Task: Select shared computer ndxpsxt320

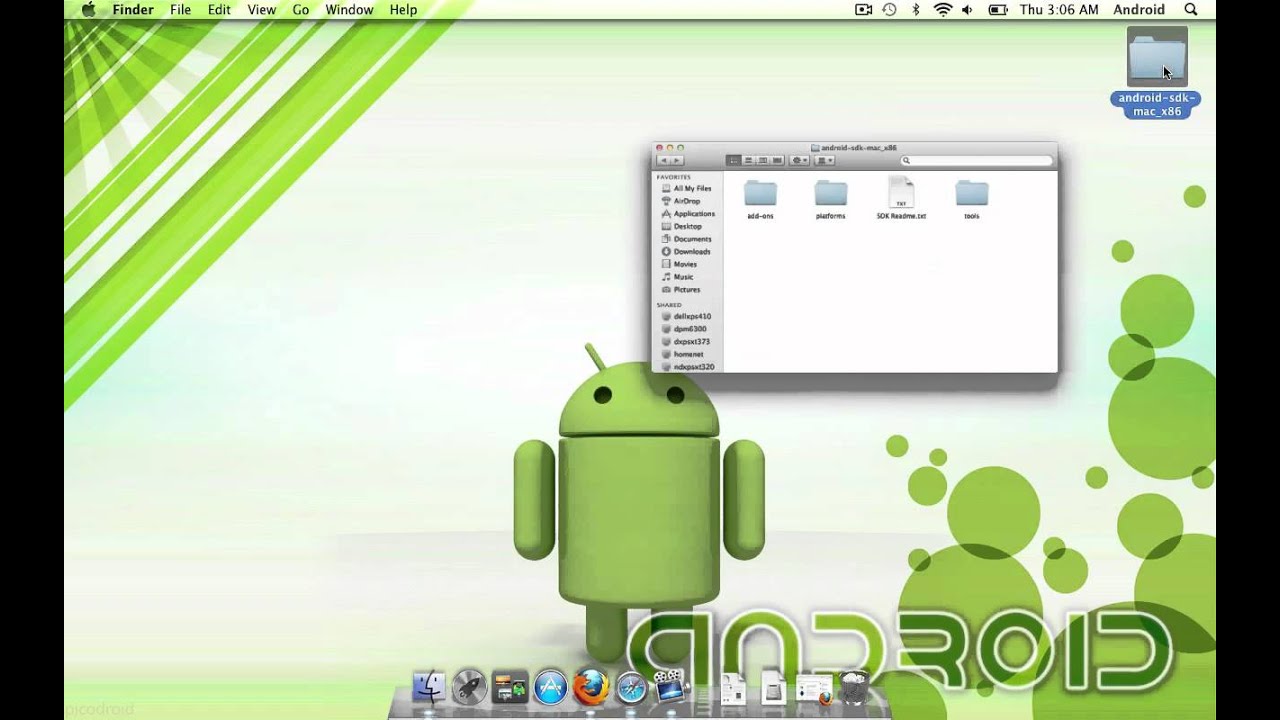Action: (687, 367)
